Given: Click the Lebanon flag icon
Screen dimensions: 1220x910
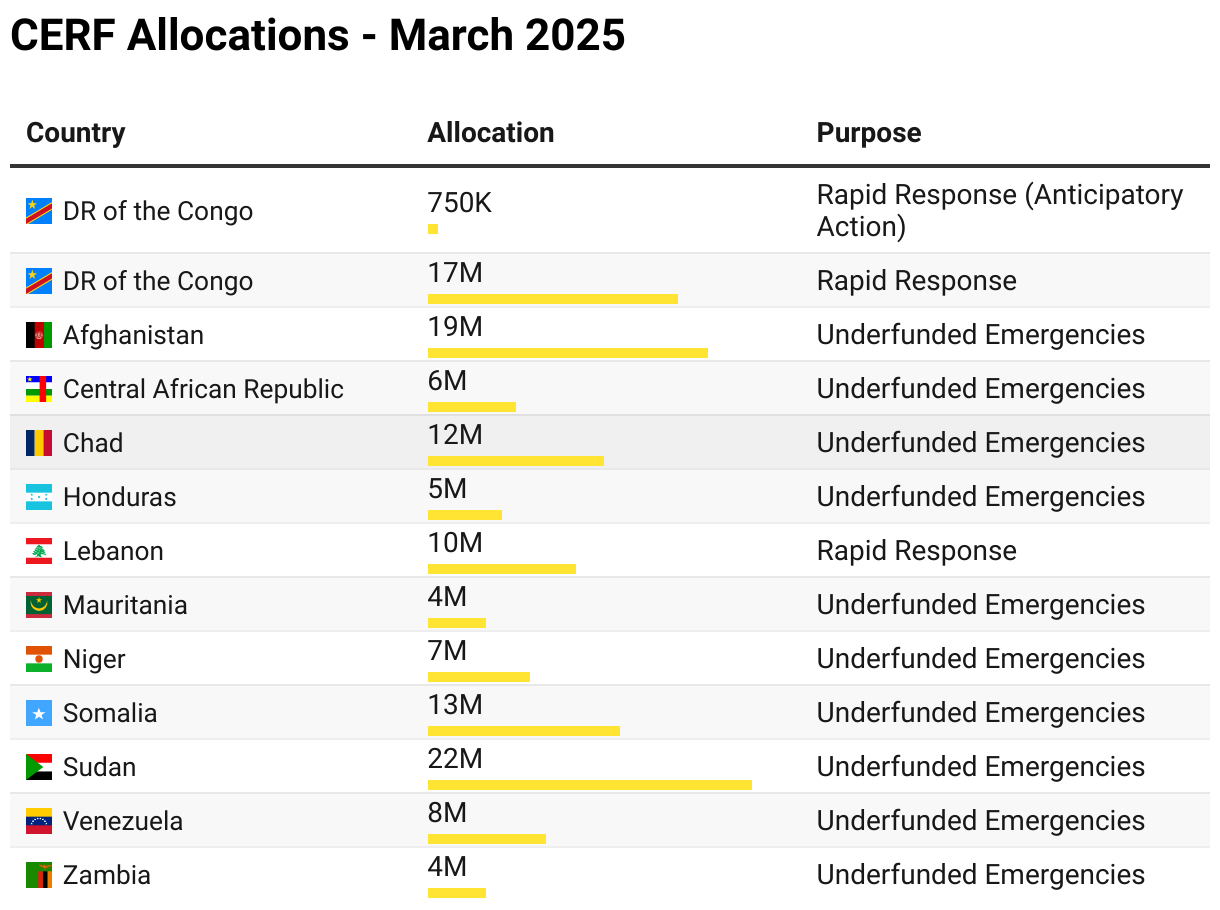Looking at the screenshot, I should (x=39, y=551).
